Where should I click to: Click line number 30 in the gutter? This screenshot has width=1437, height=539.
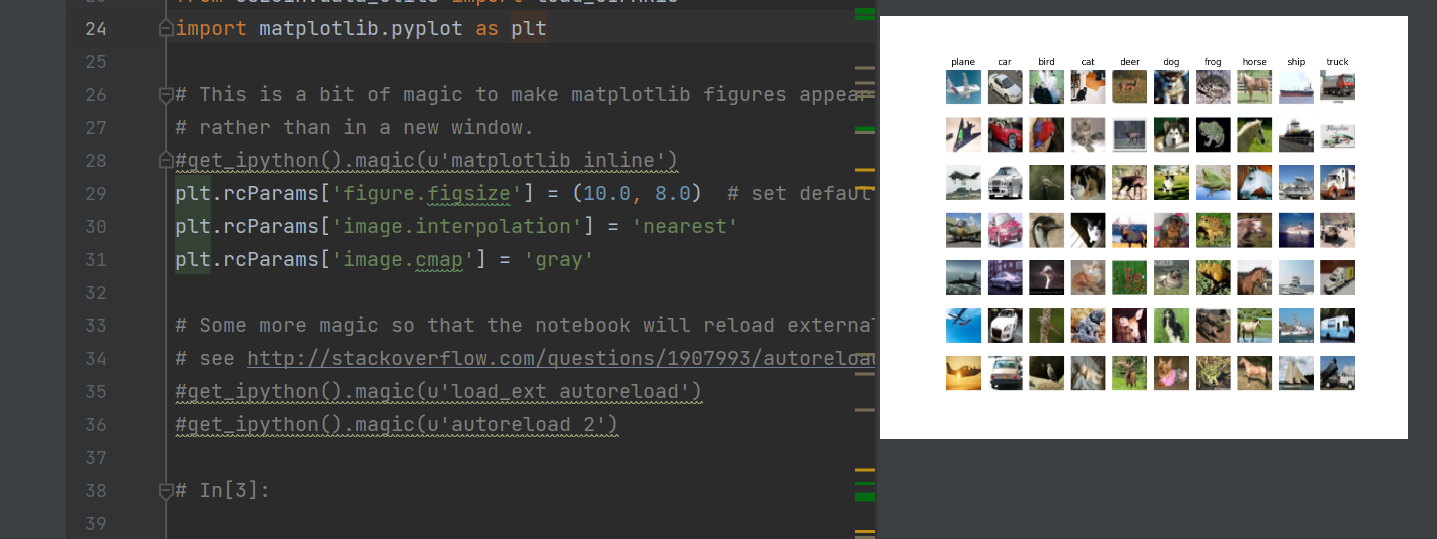[x=96, y=227]
